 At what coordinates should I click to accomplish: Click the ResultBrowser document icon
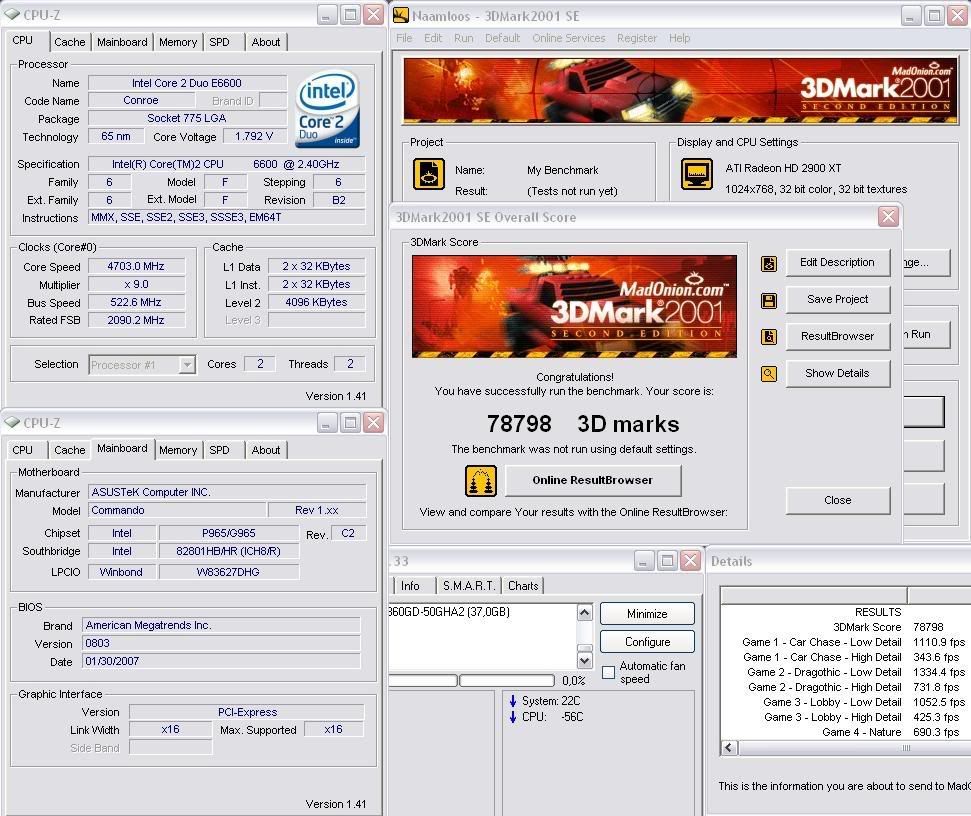click(769, 337)
